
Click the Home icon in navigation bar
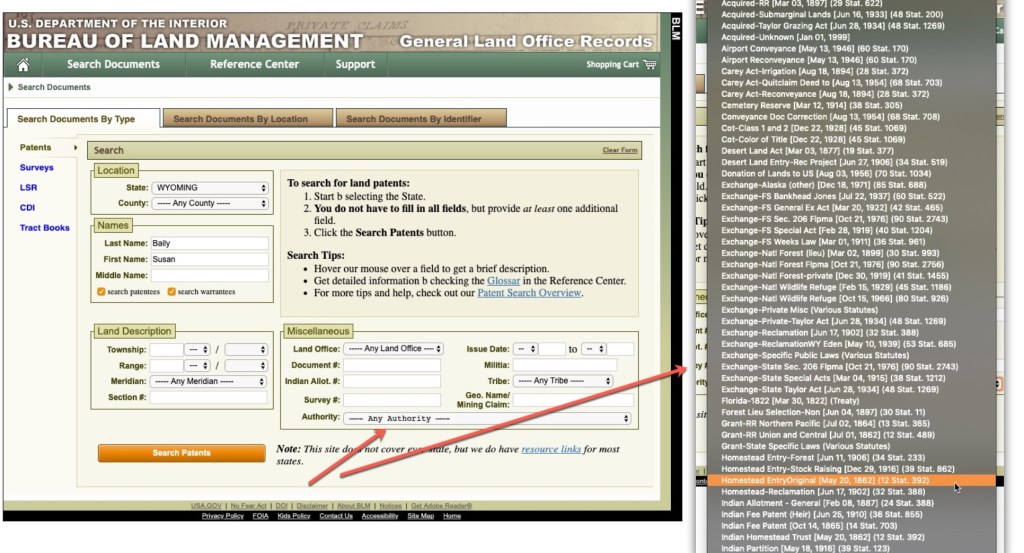click(23, 65)
